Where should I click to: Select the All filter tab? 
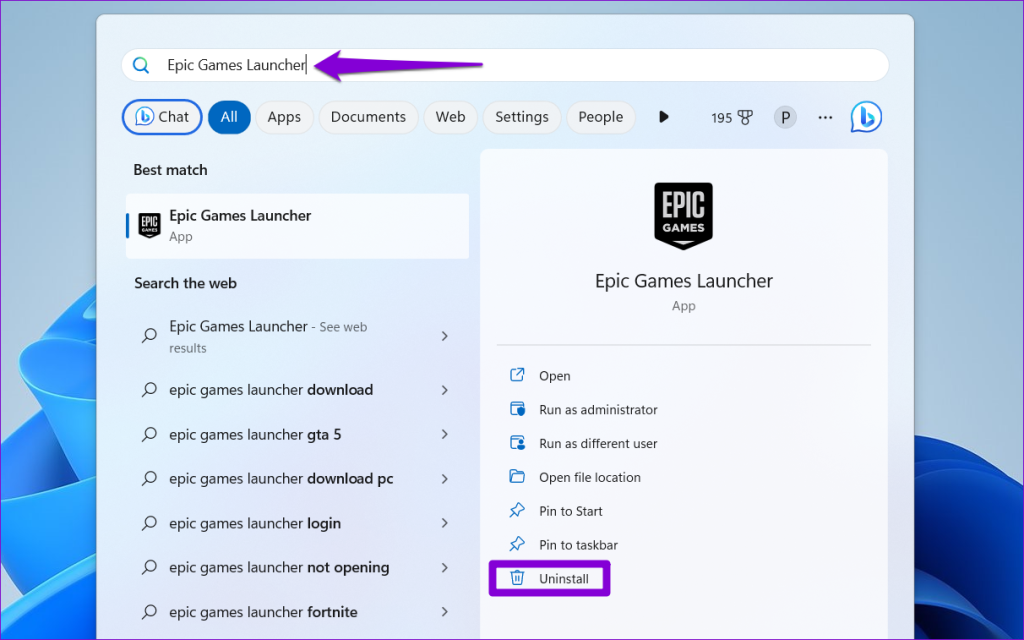229,117
